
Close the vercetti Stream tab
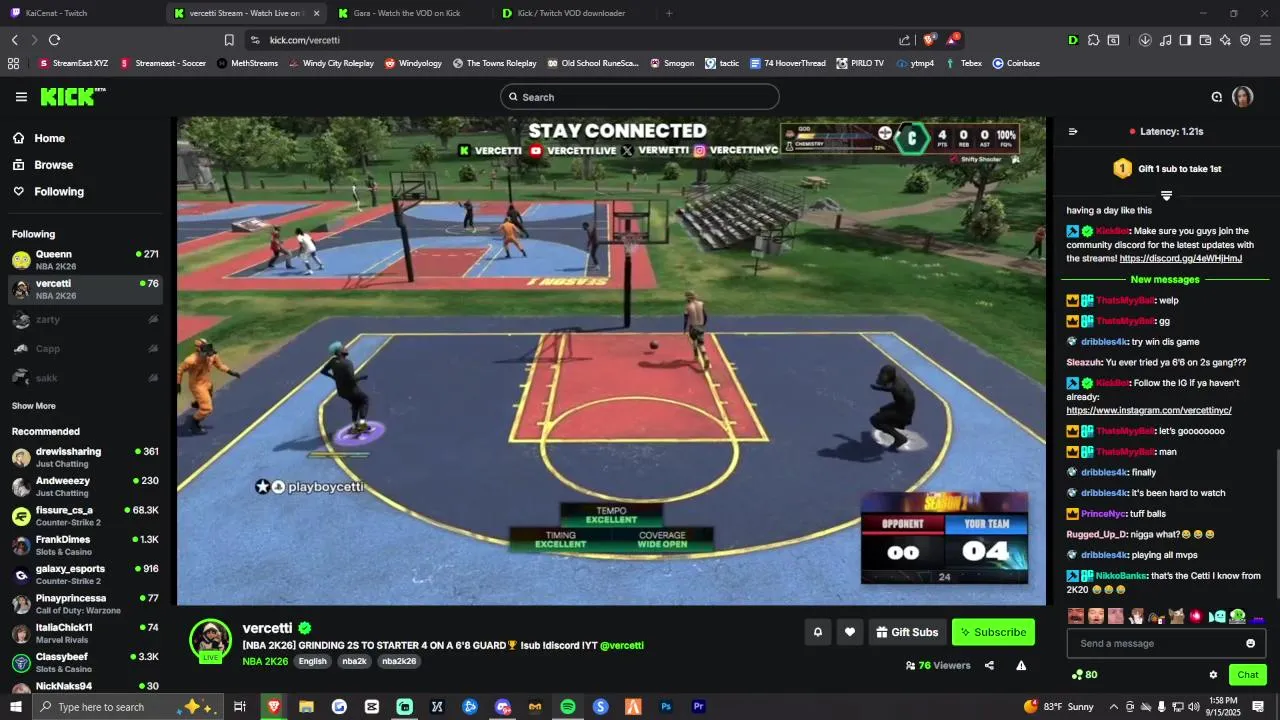point(317,13)
